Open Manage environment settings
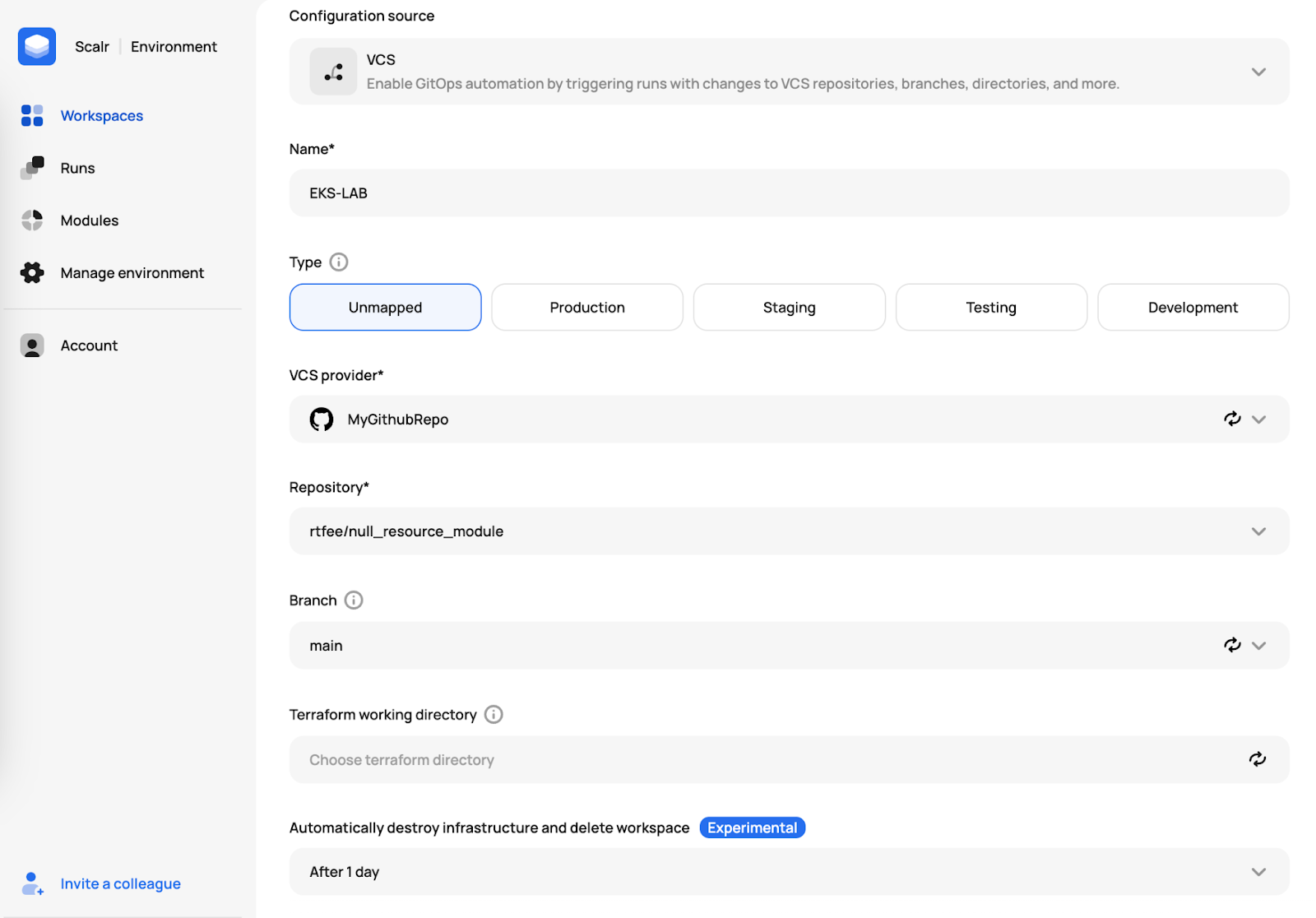This screenshot has width=1316, height=918. (x=132, y=273)
